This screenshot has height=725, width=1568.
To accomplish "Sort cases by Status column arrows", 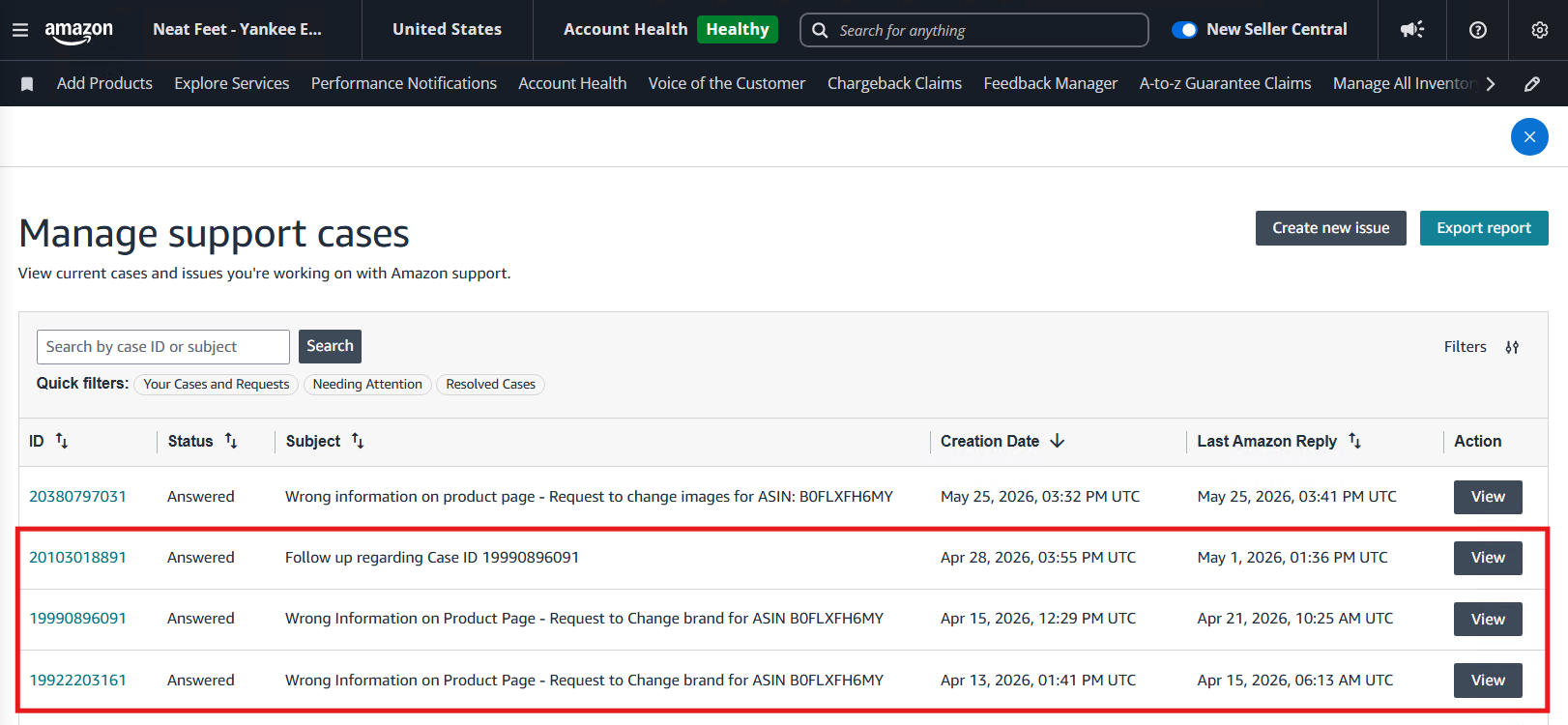I will point(231,441).
